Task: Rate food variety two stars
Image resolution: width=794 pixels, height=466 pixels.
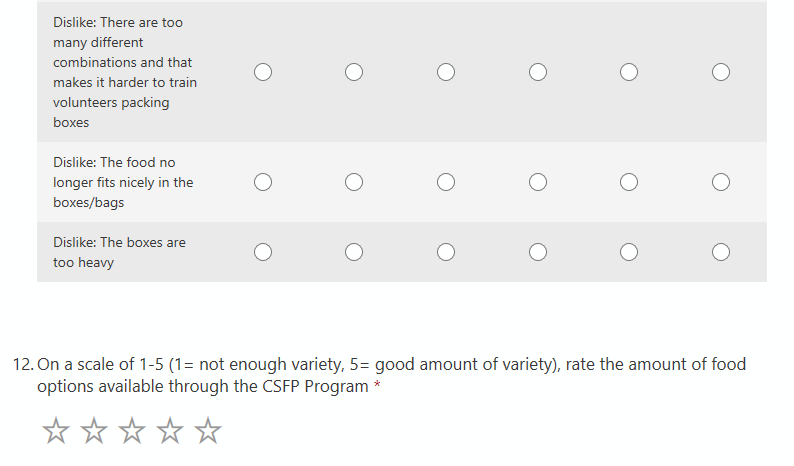Action: 94,431
